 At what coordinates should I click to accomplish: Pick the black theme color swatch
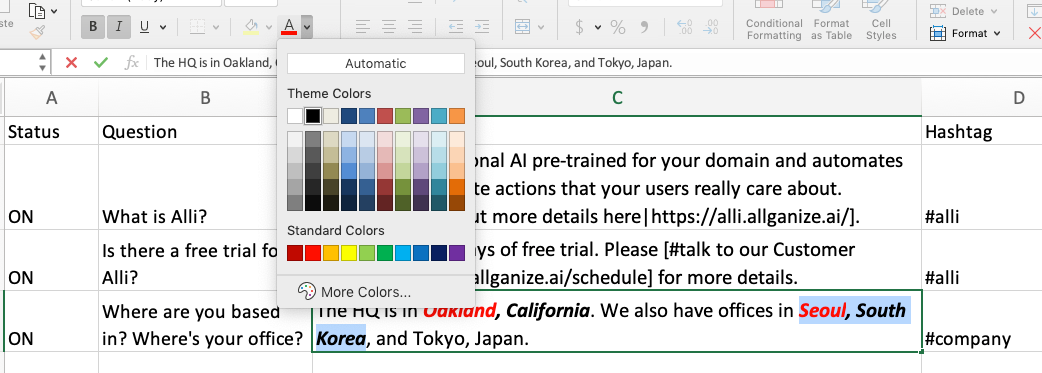point(313,116)
